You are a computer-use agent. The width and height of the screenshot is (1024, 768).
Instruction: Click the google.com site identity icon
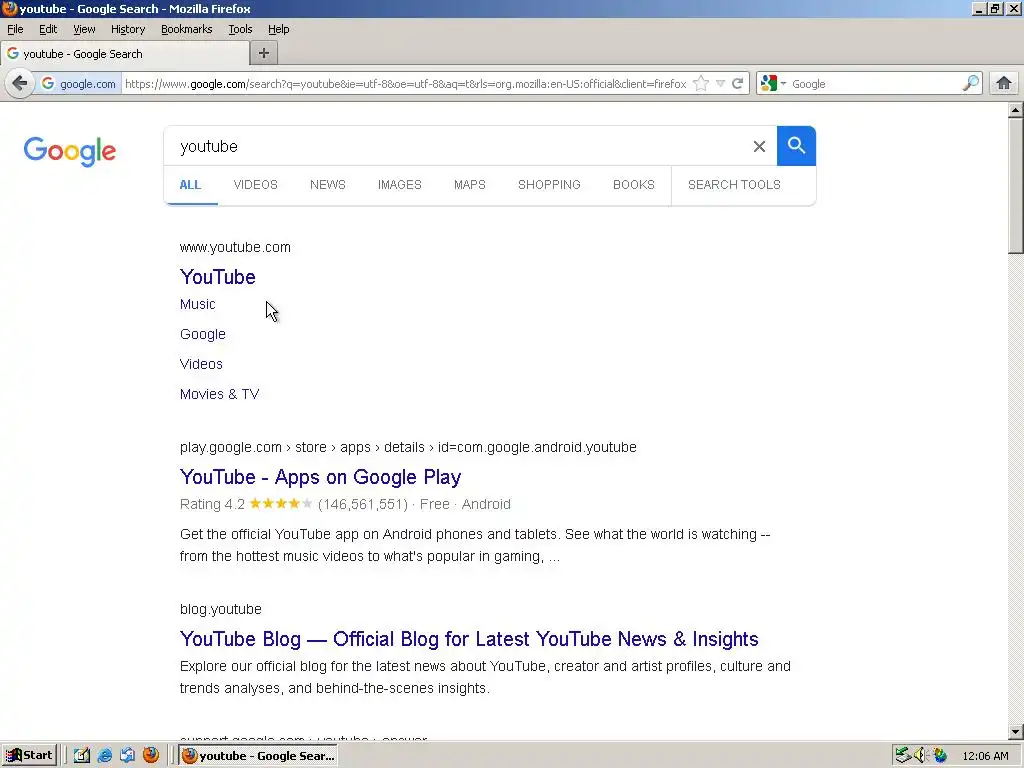click(x=78, y=84)
